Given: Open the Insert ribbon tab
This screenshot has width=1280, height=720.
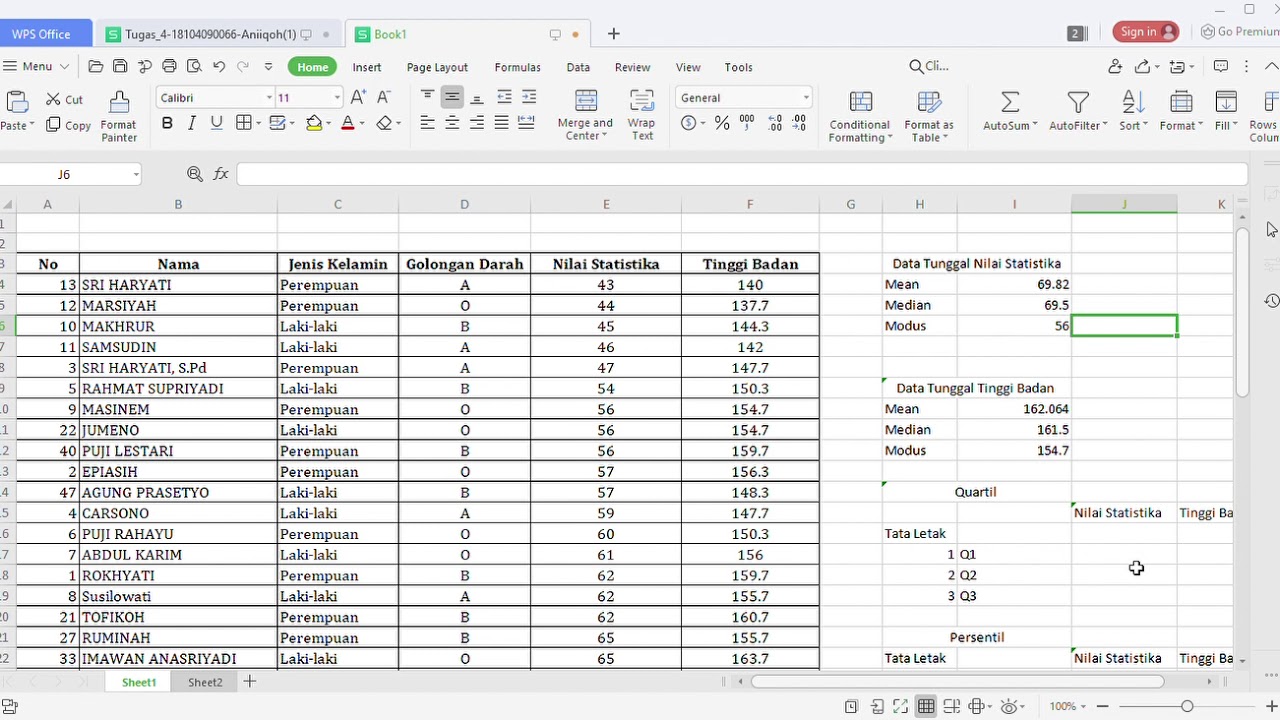Looking at the screenshot, I should 367,67.
